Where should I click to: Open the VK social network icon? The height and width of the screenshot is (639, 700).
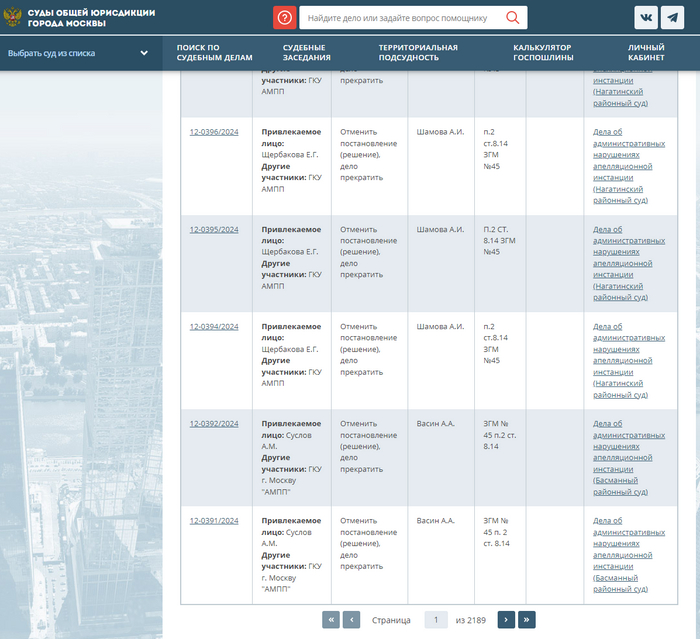pyautogui.click(x=646, y=18)
